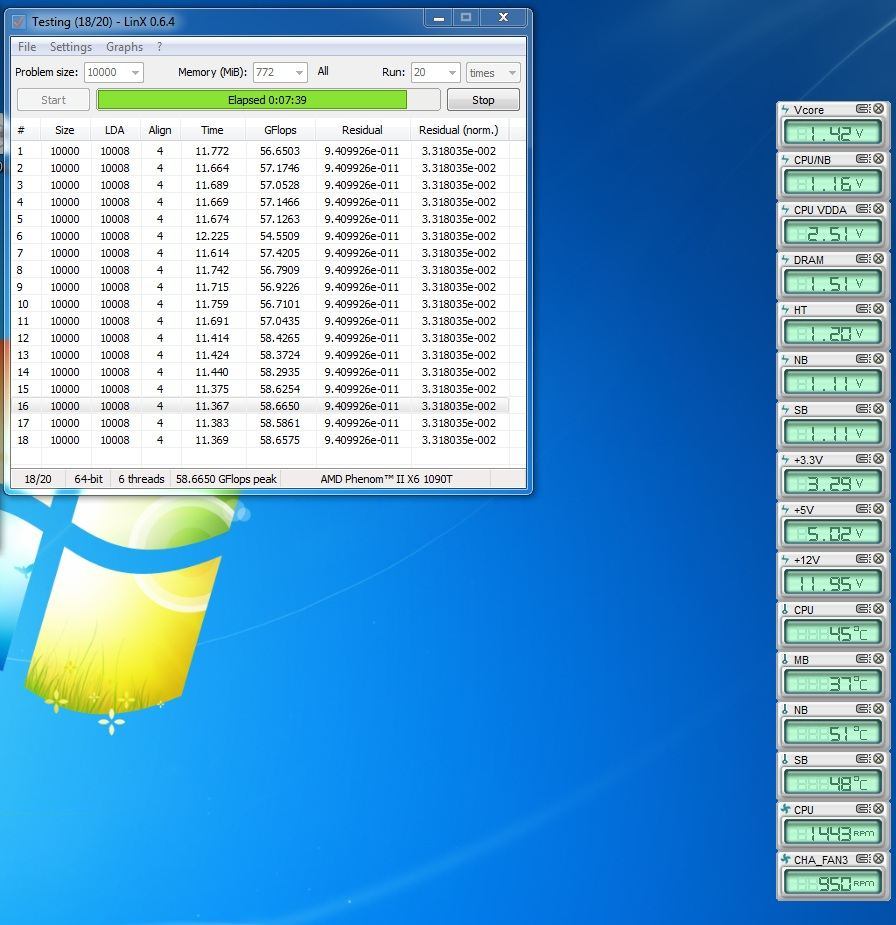
Task: Close the NB voltage gadget showing 1.11 V
Action: click(x=878, y=359)
